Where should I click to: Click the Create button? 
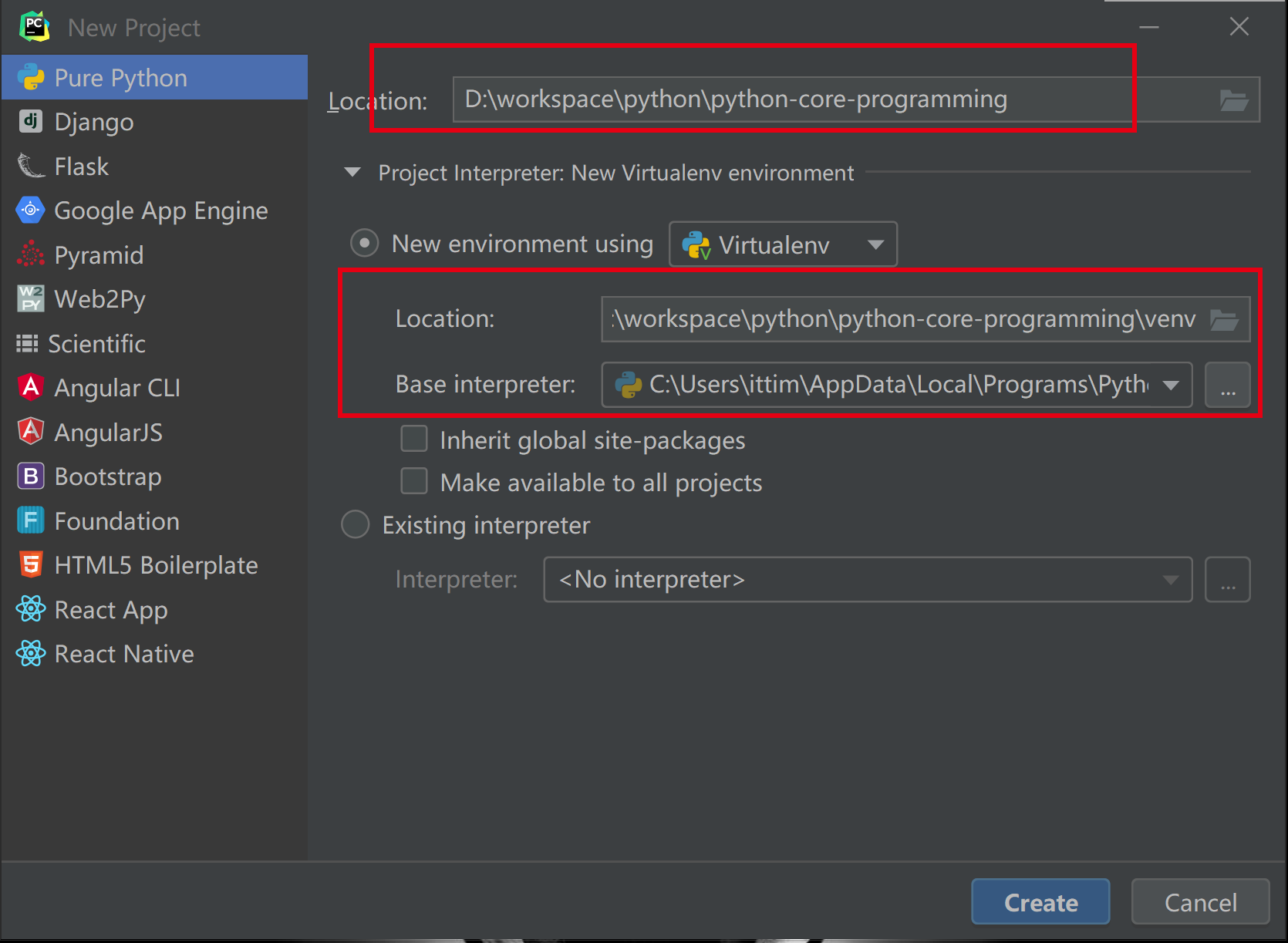(x=1040, y=902)
